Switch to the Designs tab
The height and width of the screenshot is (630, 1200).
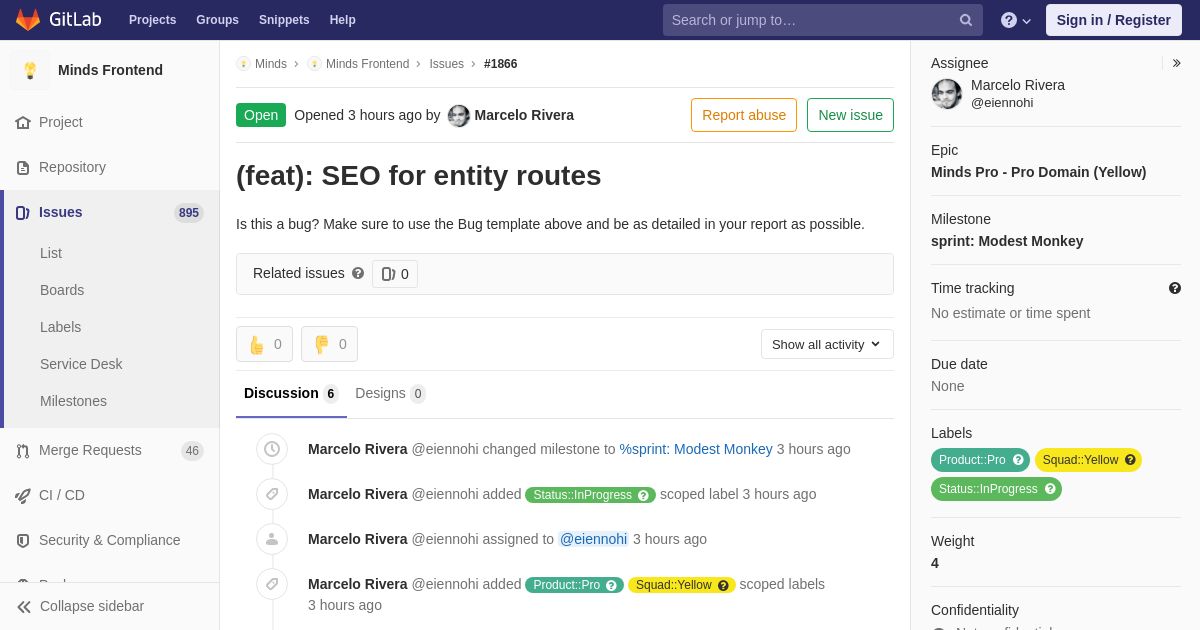[390, 394]
